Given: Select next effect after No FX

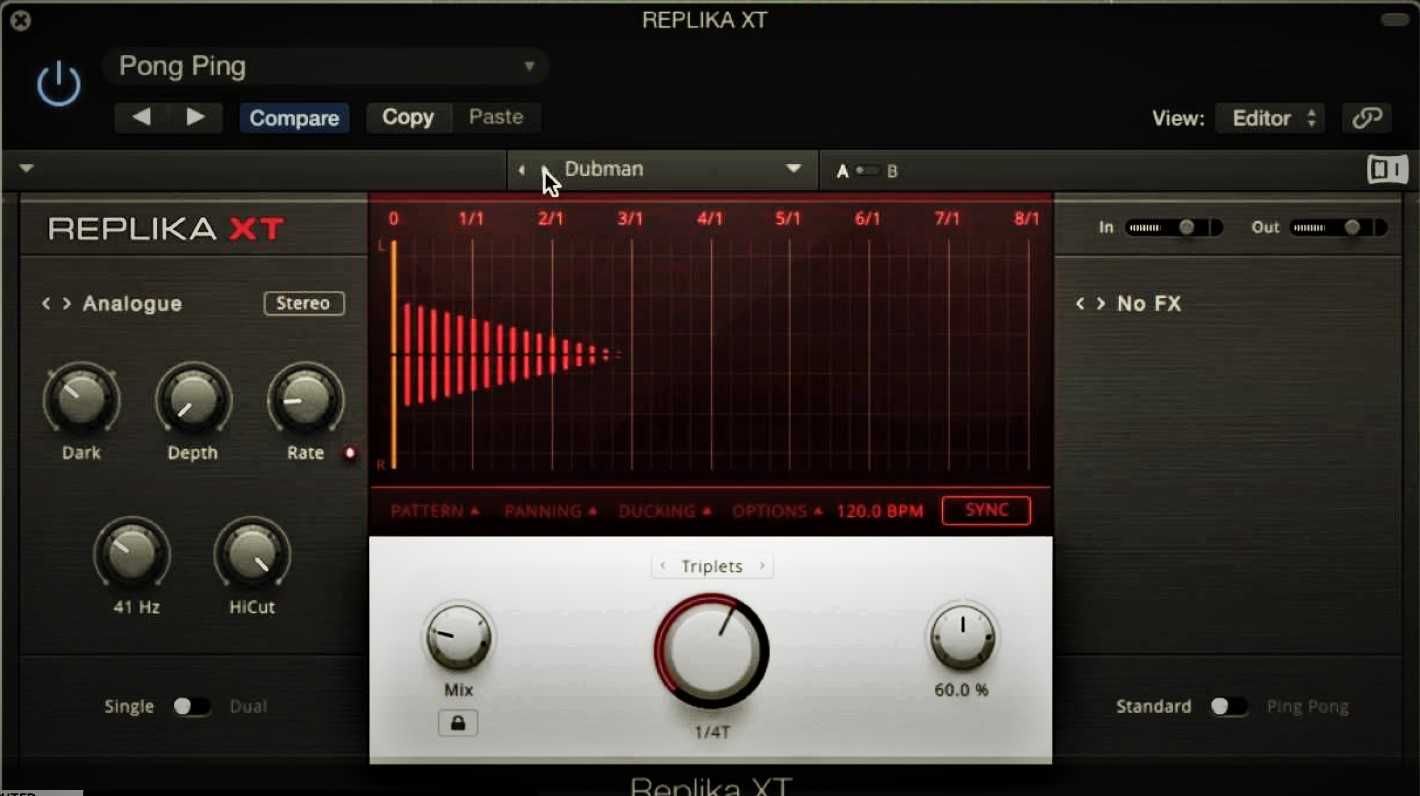Looking at the screenshot, I should [1101, 304].
